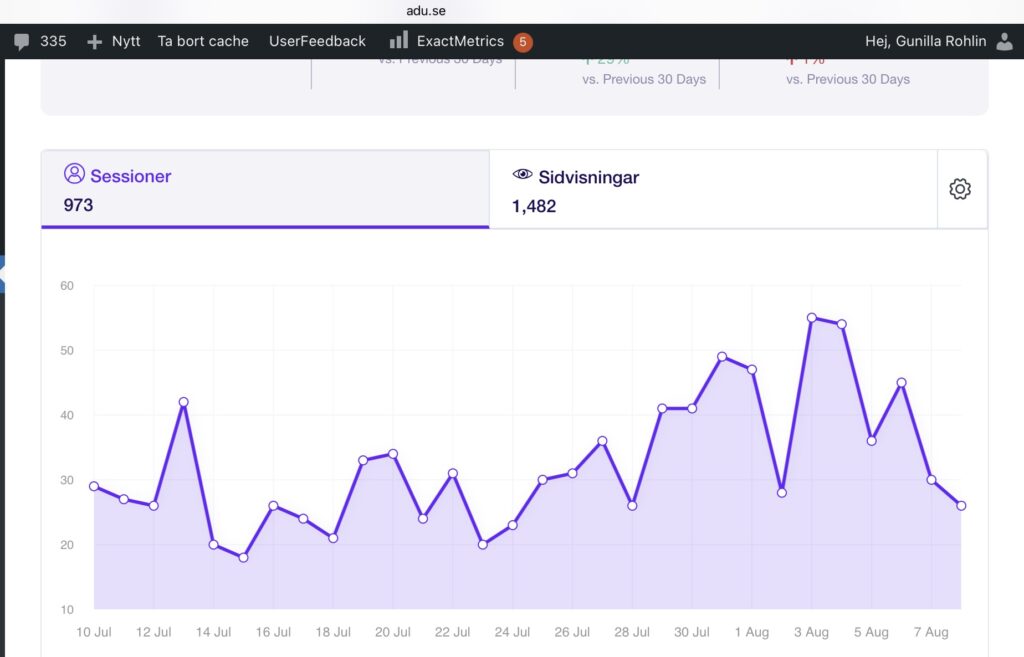The image size is (1024, 657).
Task: Click the 2 Aug dip data point
Action: click(x=782, y=493)
